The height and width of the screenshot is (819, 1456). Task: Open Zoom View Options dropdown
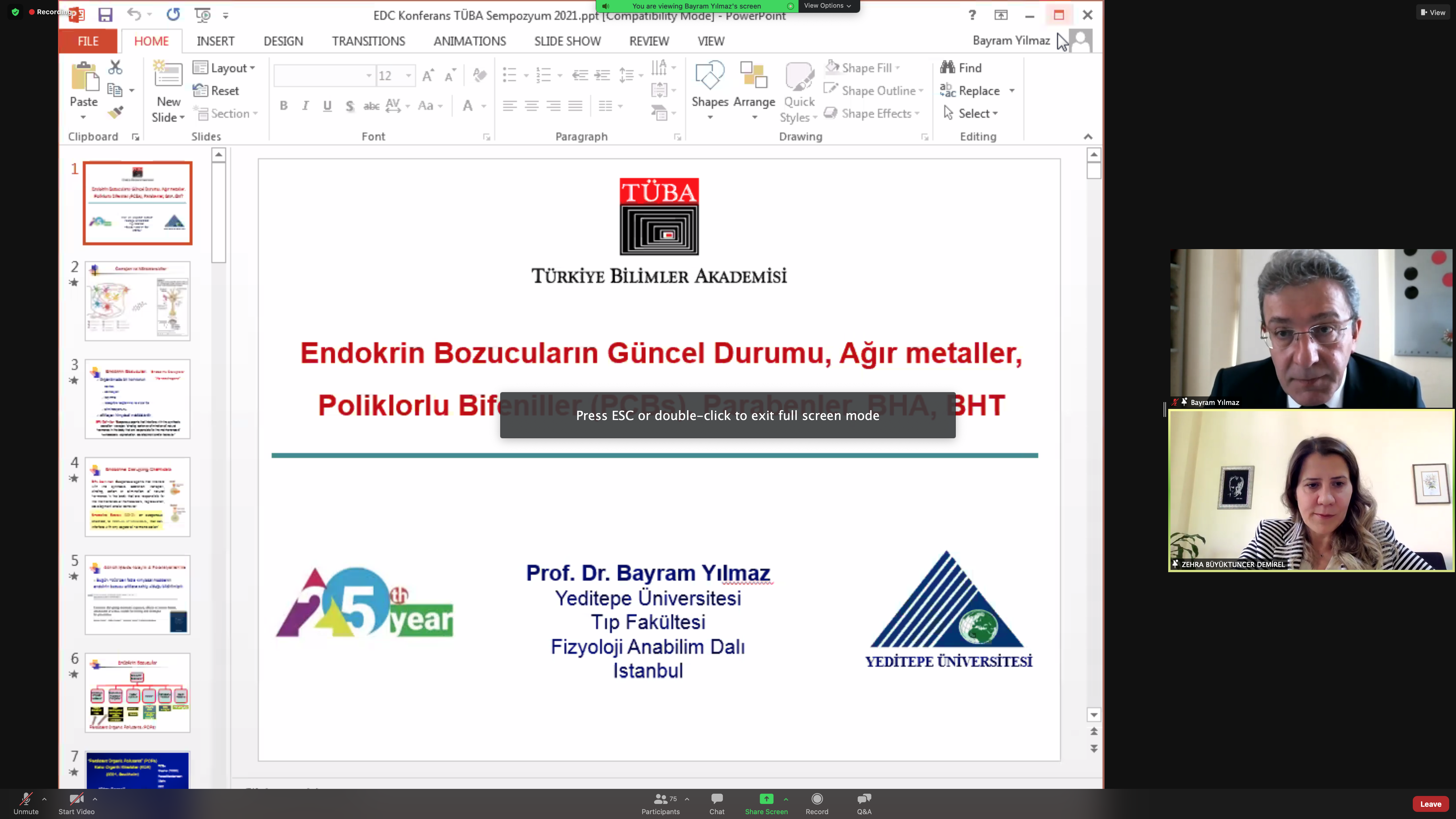click(x=828, y=6)
